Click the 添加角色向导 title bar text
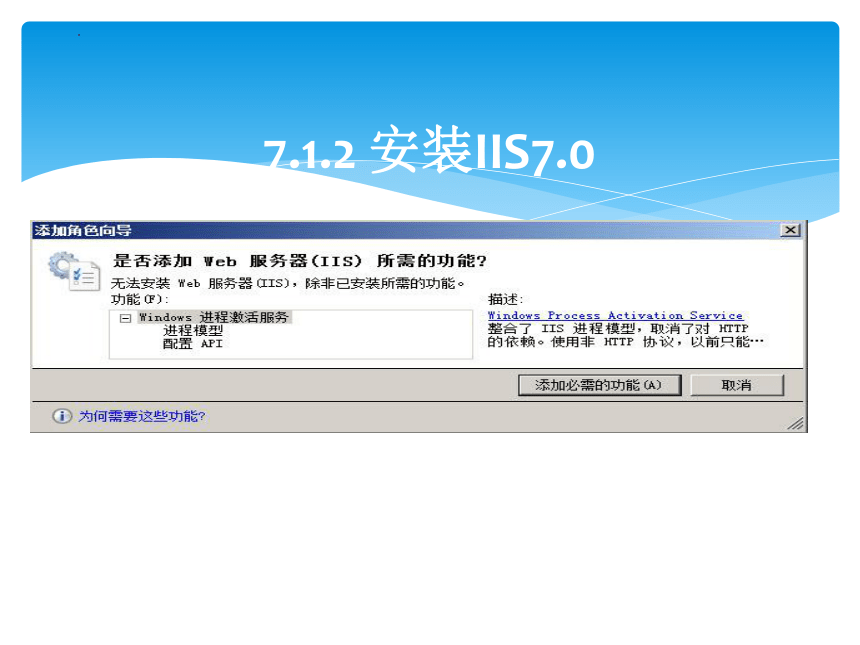This screenshot has height=645, width=860. [83, 230]
